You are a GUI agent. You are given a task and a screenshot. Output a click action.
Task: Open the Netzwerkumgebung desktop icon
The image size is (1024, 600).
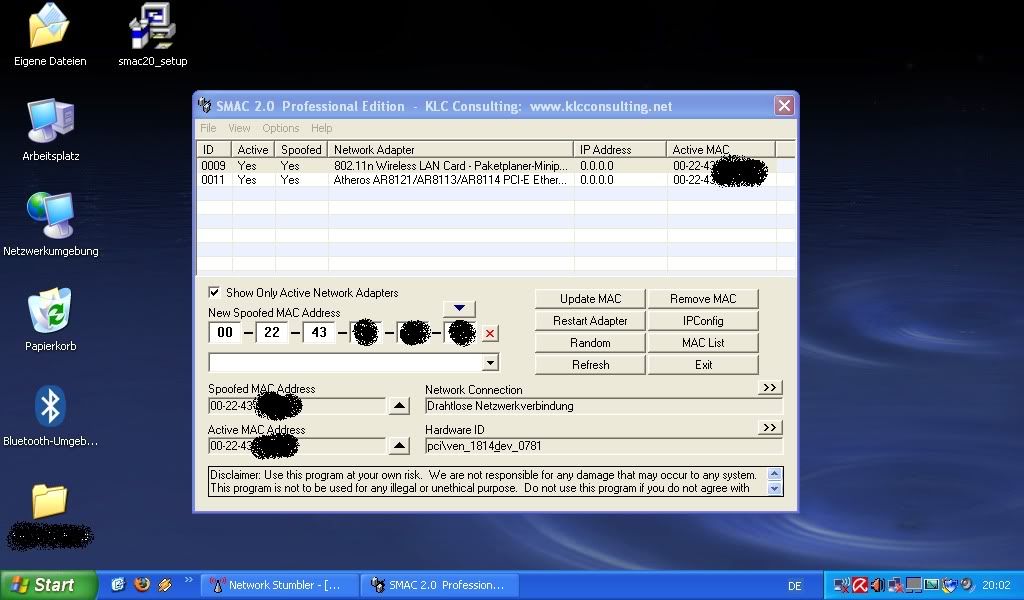[x=50, y=217]
